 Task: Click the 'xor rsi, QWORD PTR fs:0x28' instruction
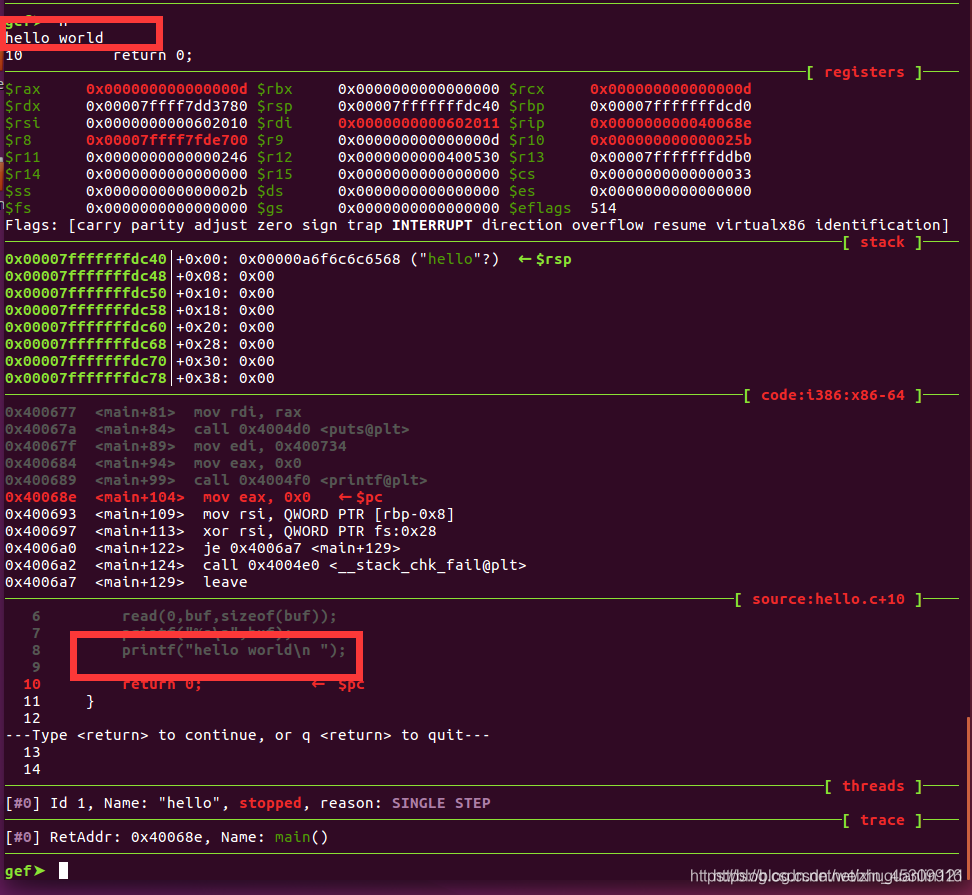coord(319,531)
